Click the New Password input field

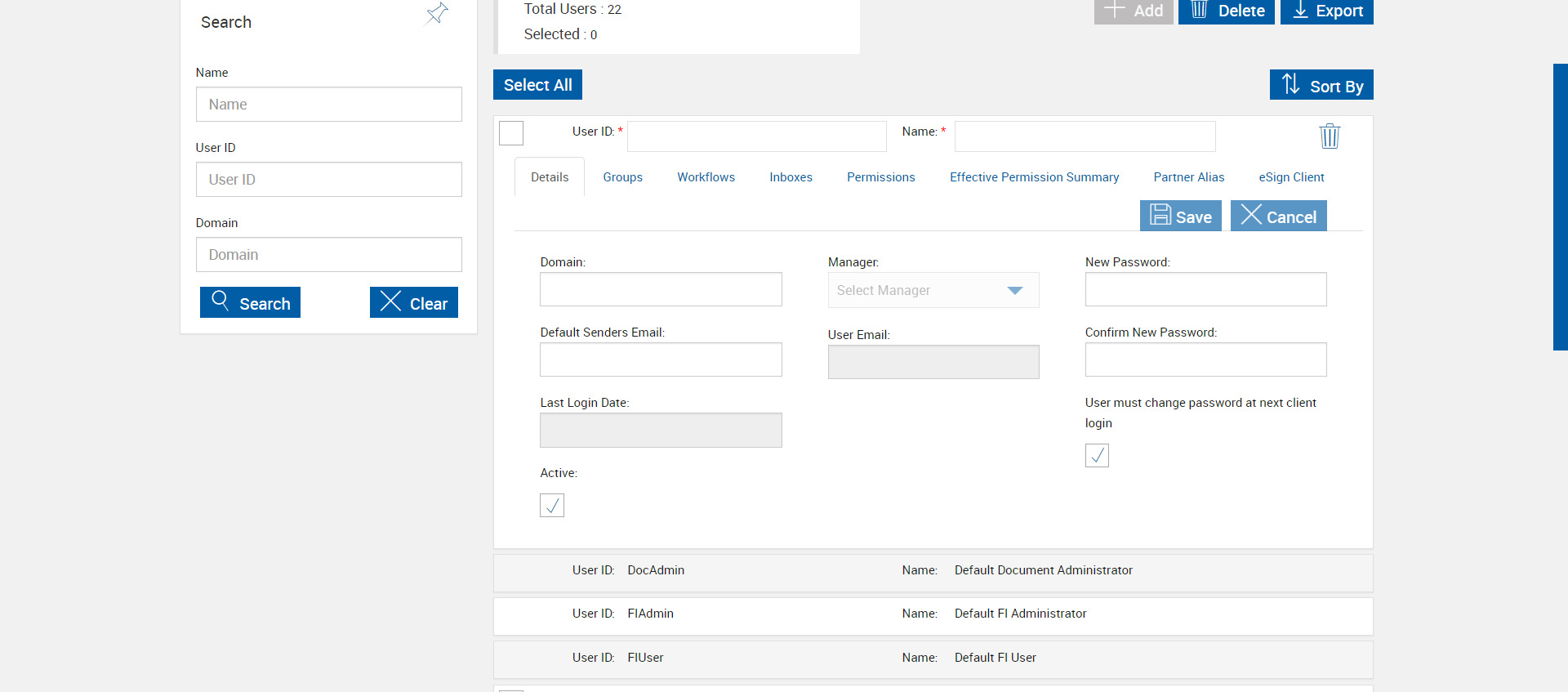pyautogui.click(x=1205, y=289)
